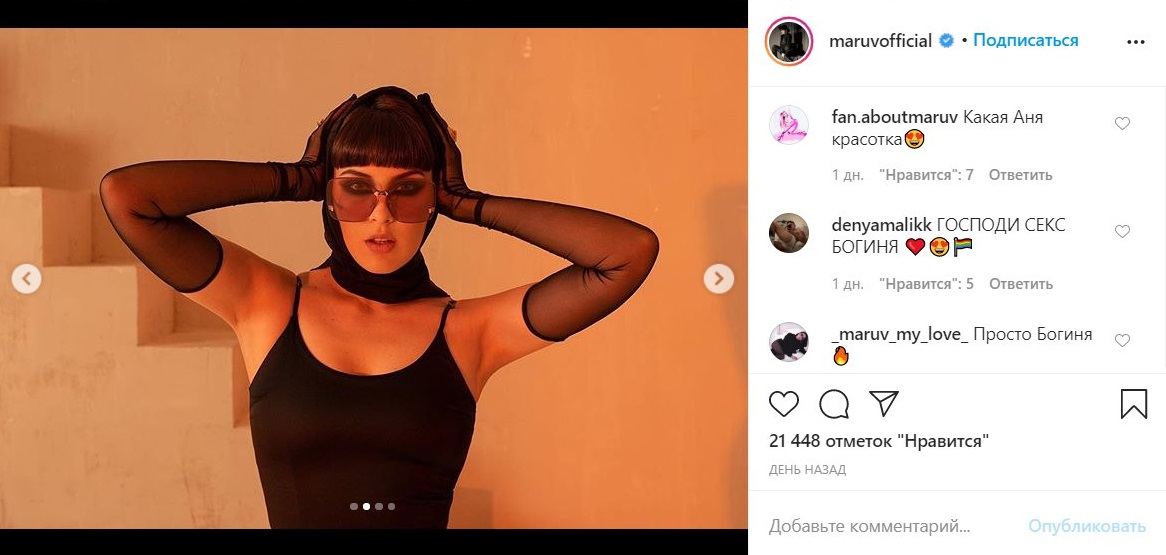The height and width of the screenshot is (555, 1166).
Task: Go to previous photo in carousel
Action: click(27, 279)
